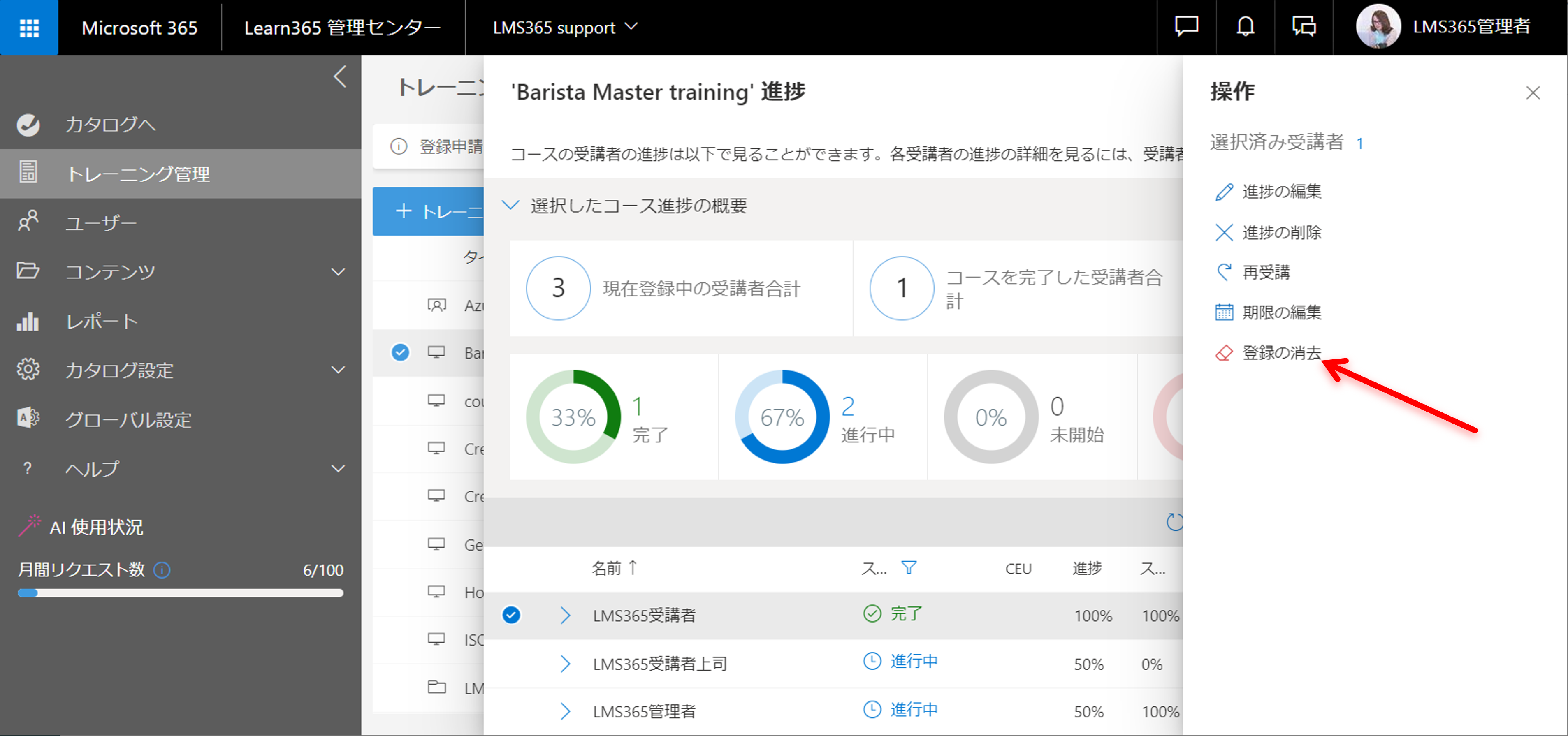Collapse the 選択したコース進捗の概要 section
This screenshot has height=736, width=1568.
click(510, 206)
